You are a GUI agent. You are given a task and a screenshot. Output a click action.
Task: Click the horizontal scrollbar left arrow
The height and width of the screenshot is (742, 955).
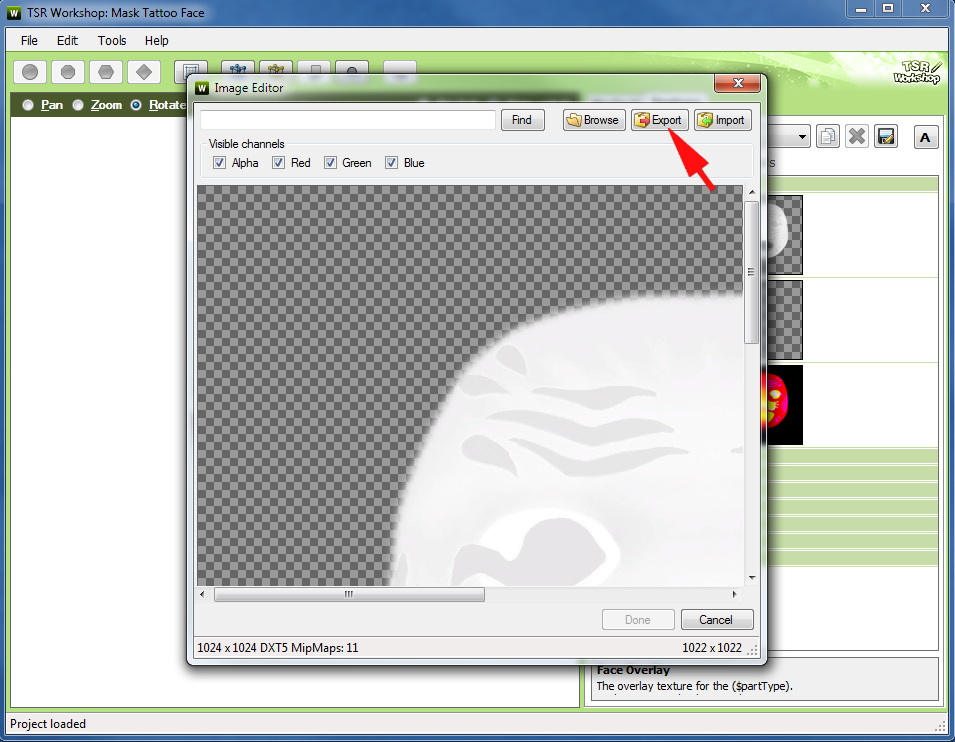203,594
